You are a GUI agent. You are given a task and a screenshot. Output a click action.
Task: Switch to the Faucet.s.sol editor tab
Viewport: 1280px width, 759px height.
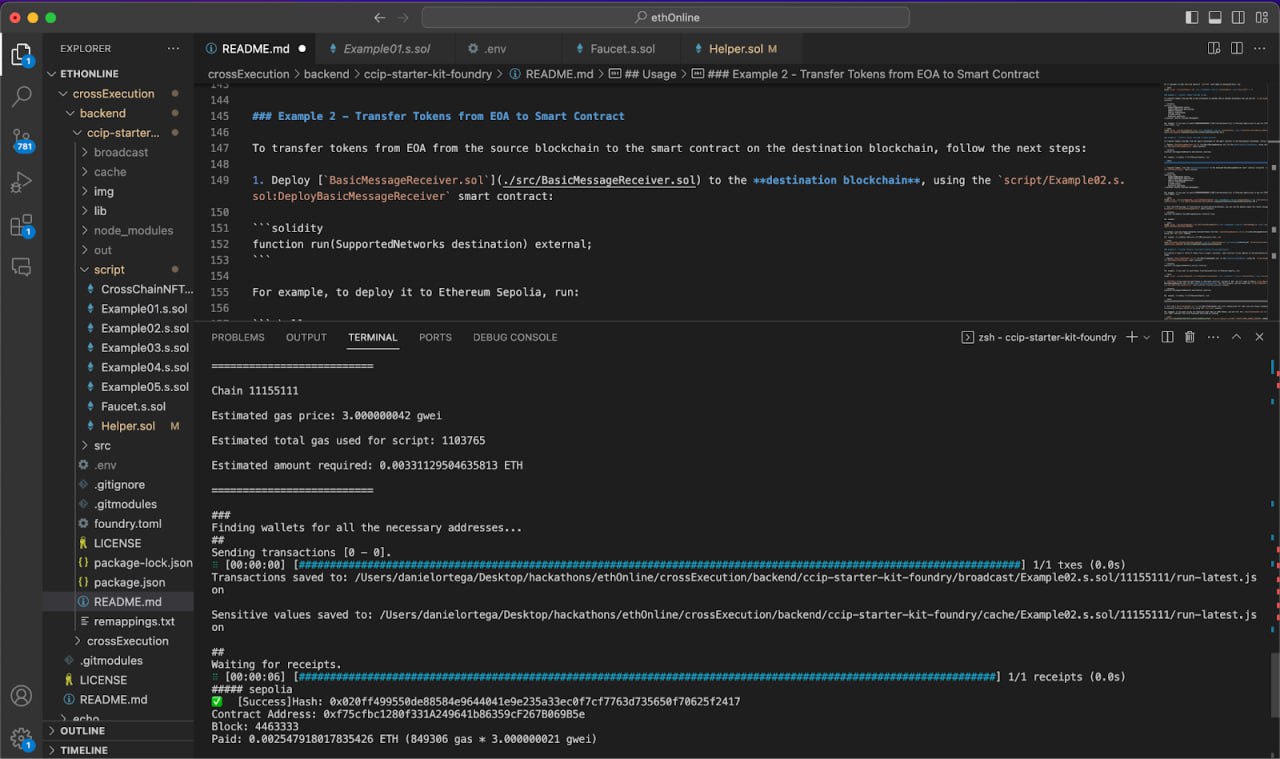tap(622, 48)
